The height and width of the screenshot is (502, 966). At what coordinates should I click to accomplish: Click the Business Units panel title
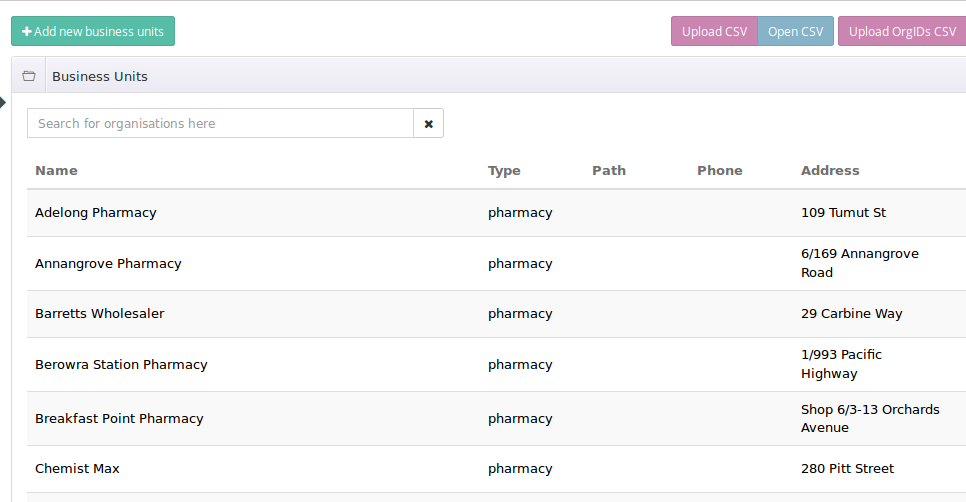[100, 76]
